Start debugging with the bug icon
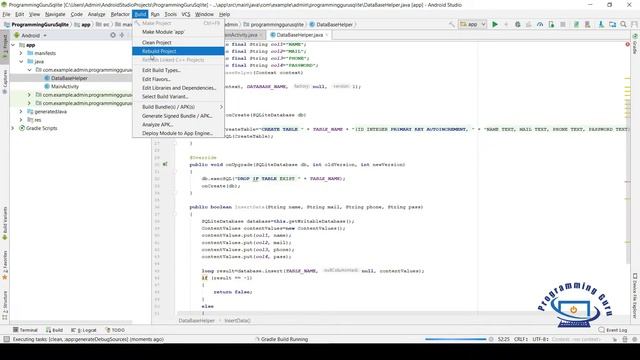Screen dimensions: 640x360 (x=518, y=24)
